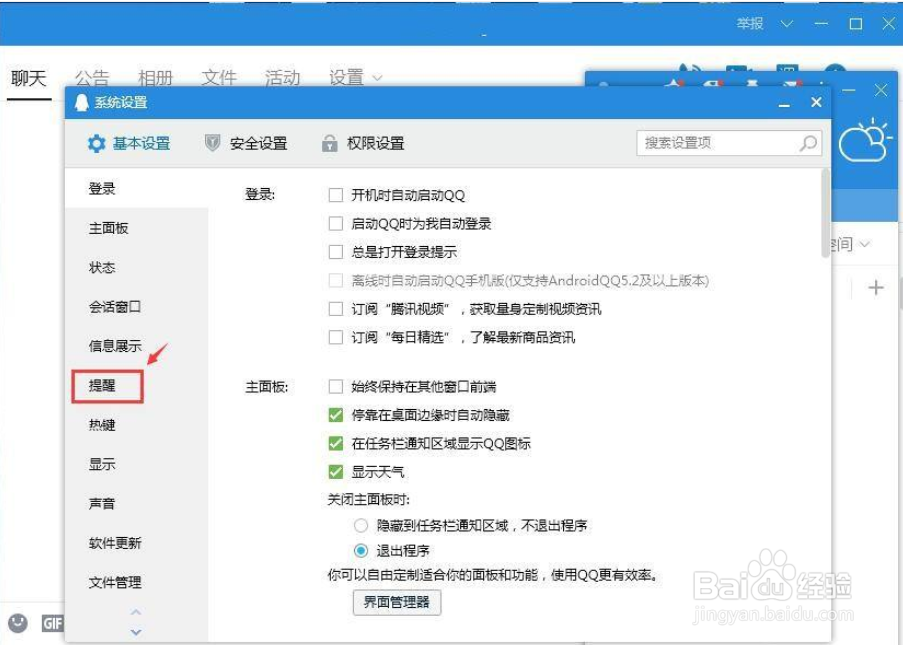Click the search magnifier in 搜索设置项 field
The width and height of the screenshot is (903, 645).
[807, 143]
